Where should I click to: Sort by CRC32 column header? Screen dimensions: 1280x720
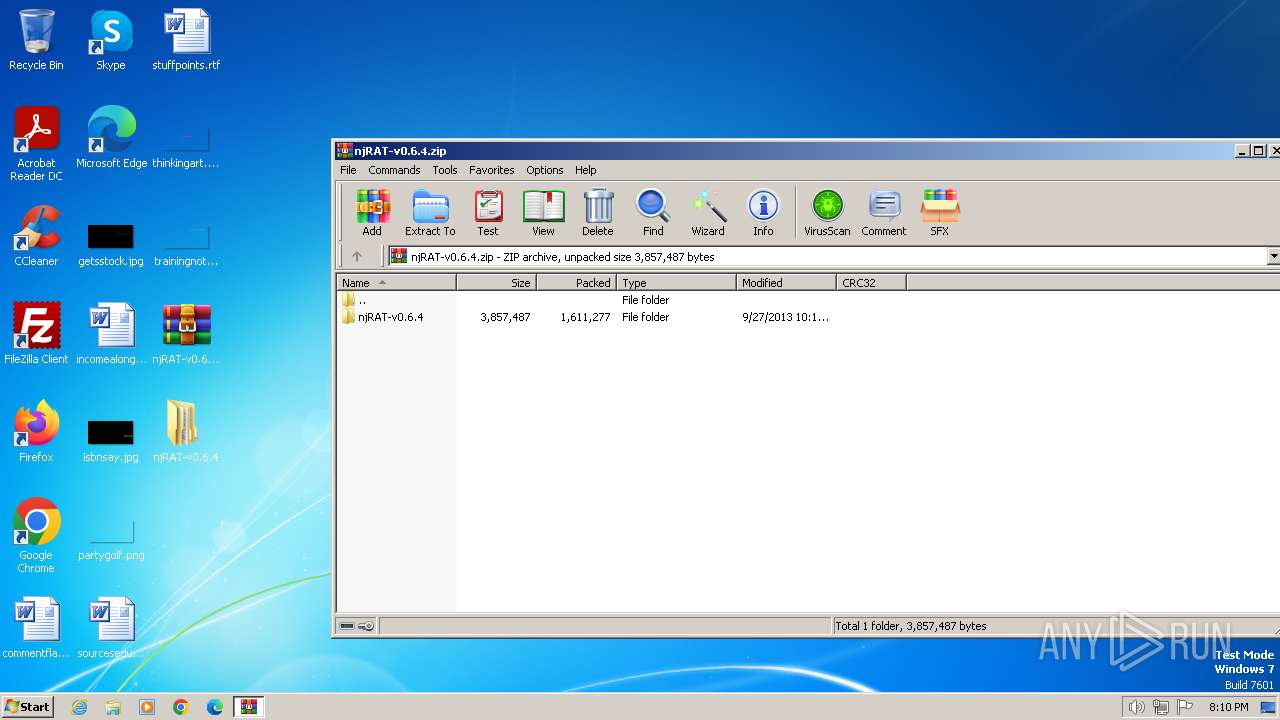tap(872, 283)
